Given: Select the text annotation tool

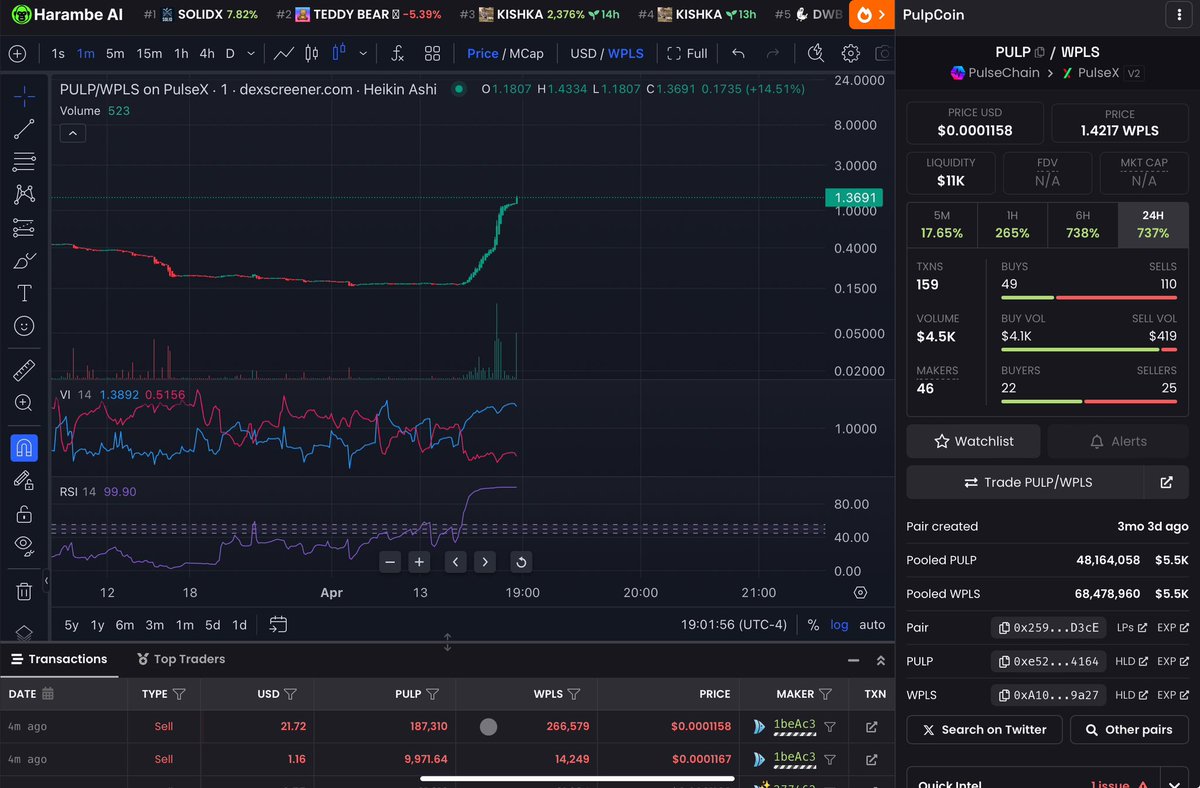Looking at the screenshot, I should coord(25,293).
